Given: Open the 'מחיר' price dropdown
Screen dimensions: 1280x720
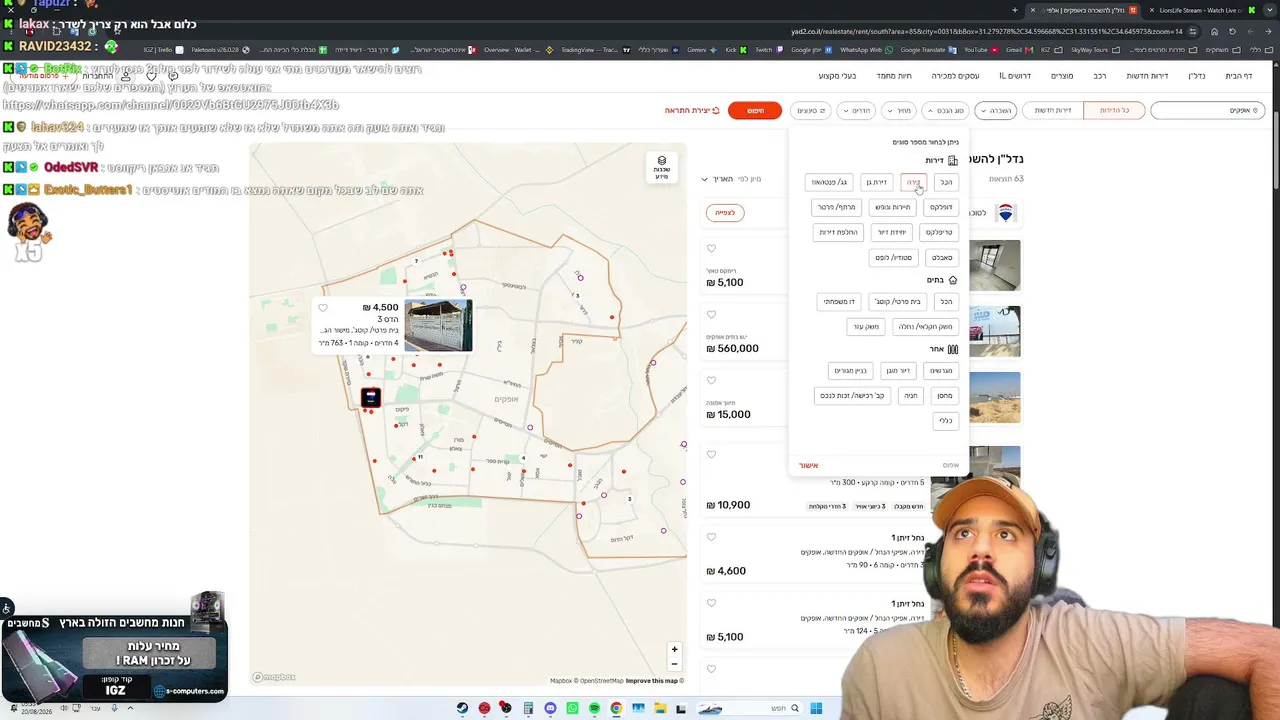Looking at the screenshot, I should click(899, 110).
